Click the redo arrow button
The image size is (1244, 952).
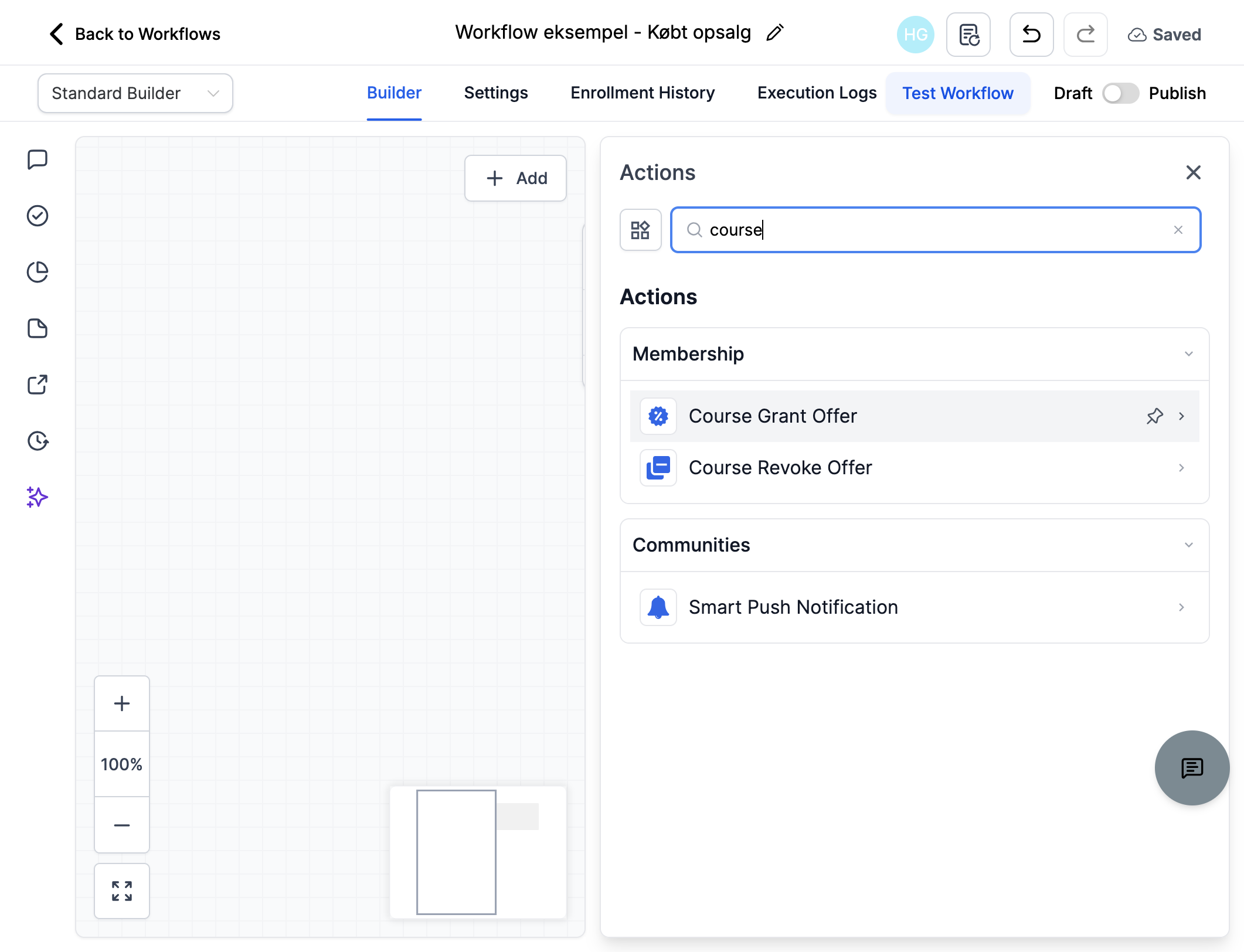tap(1086, 35)
